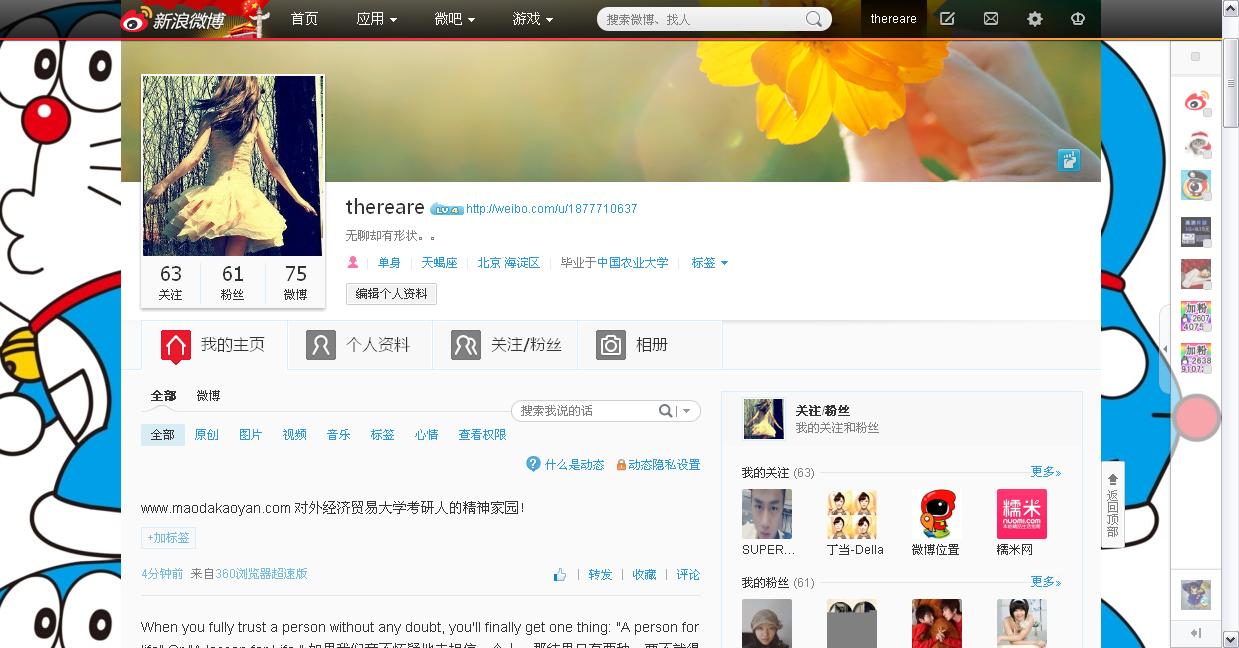Open the first 加粉 2607 sidebar icon

click(1196, 316)
